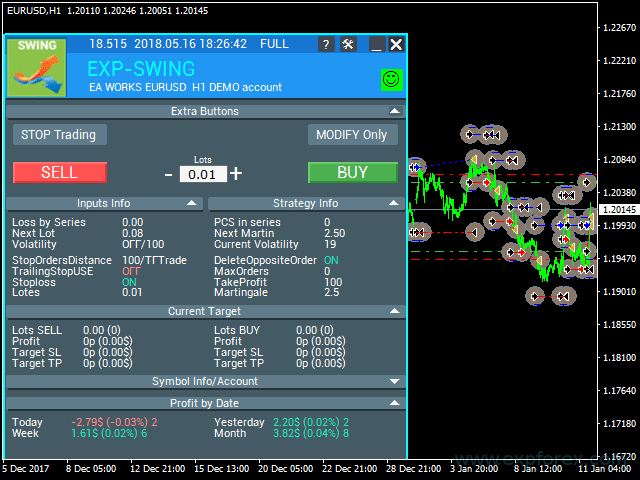This screenshot has height=480, width=640.
Task: Decrease lots with the minus sign
Action: coord(169,174)
